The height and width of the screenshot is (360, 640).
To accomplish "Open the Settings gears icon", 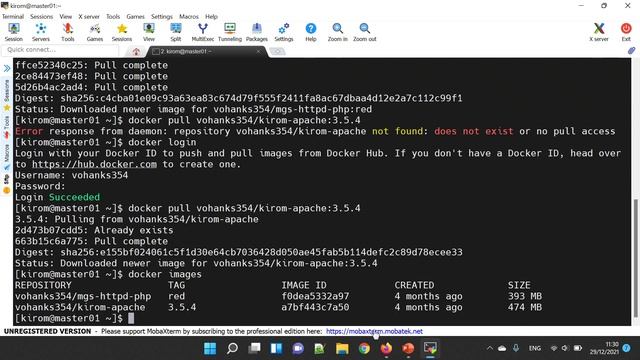I will click(284, 32).
